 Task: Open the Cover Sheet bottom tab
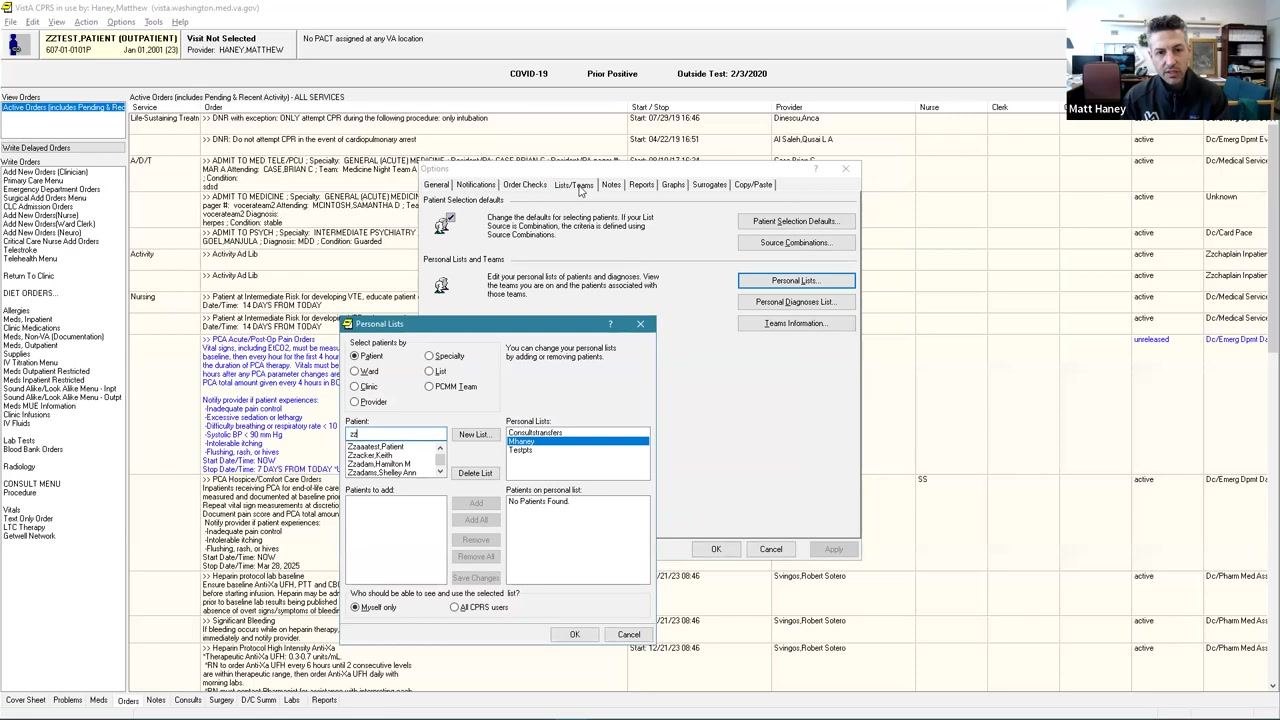coord(25,700)
